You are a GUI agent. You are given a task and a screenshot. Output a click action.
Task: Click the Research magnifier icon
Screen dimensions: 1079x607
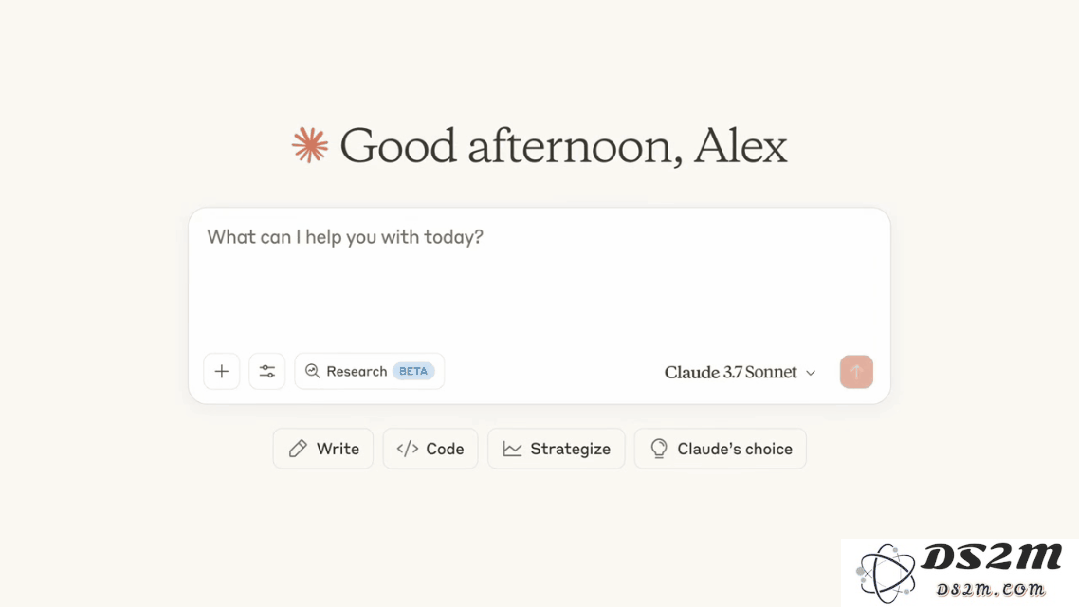312,371
